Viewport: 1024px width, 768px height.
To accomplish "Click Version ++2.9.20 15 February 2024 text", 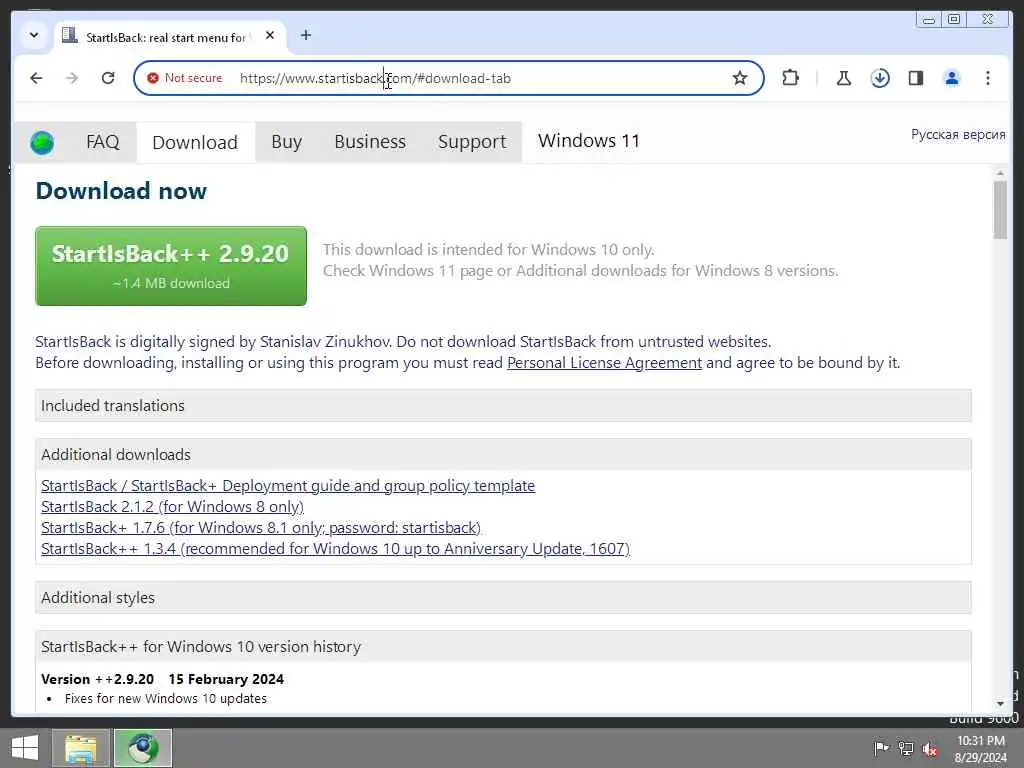I will [163, 679].
